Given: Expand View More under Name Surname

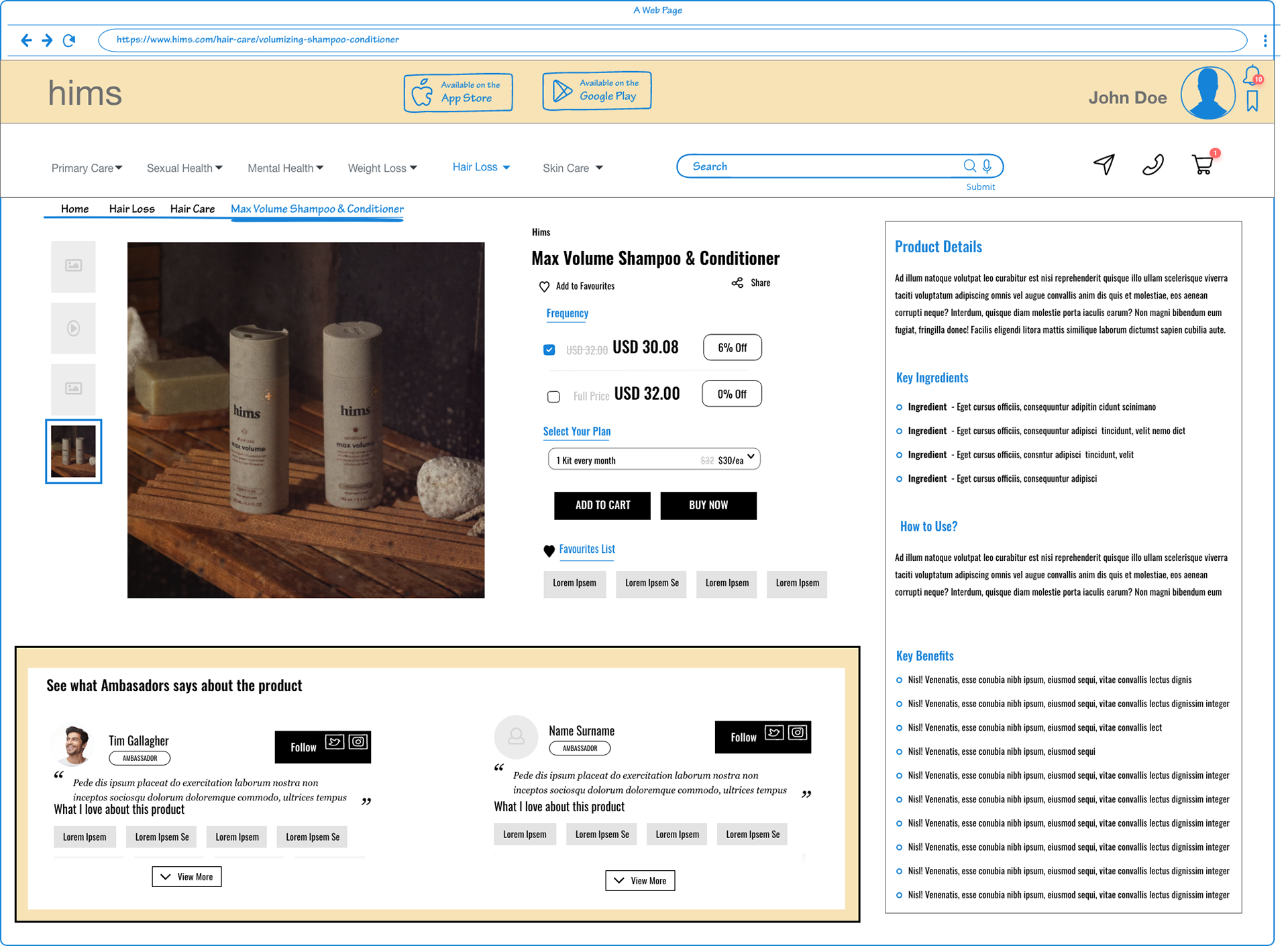Looking at the screenshot, I should pyautogui.click(x=640, y=881).
